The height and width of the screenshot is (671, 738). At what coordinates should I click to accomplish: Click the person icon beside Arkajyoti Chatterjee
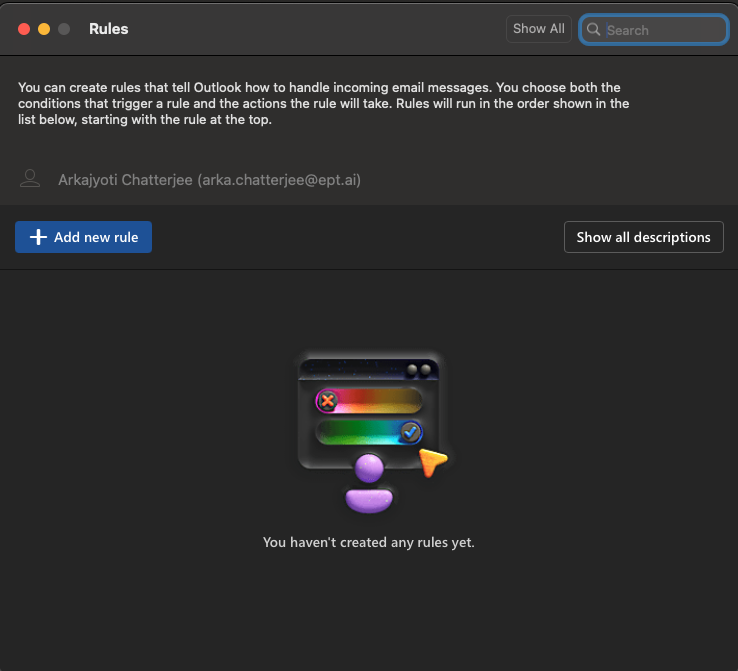pos(30,179)
